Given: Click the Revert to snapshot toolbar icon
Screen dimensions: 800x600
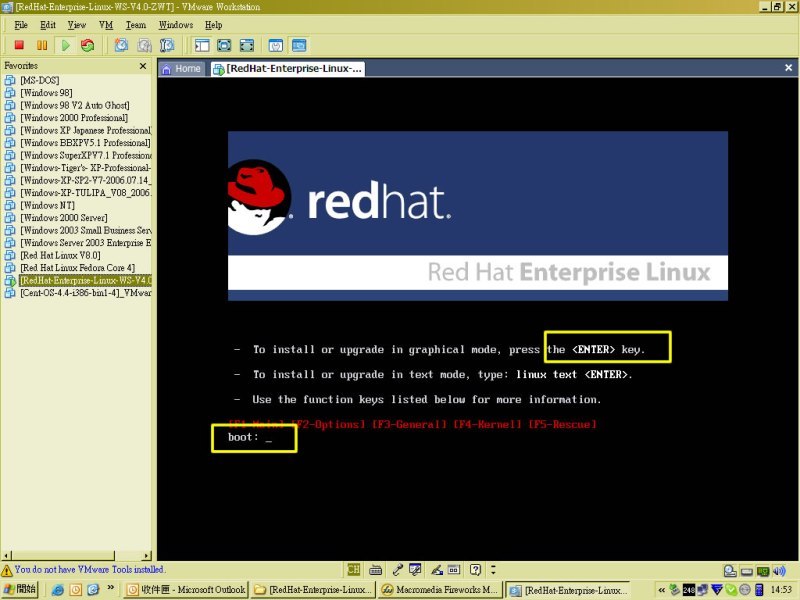Looking at the screenshot, I should pos(144,45).
